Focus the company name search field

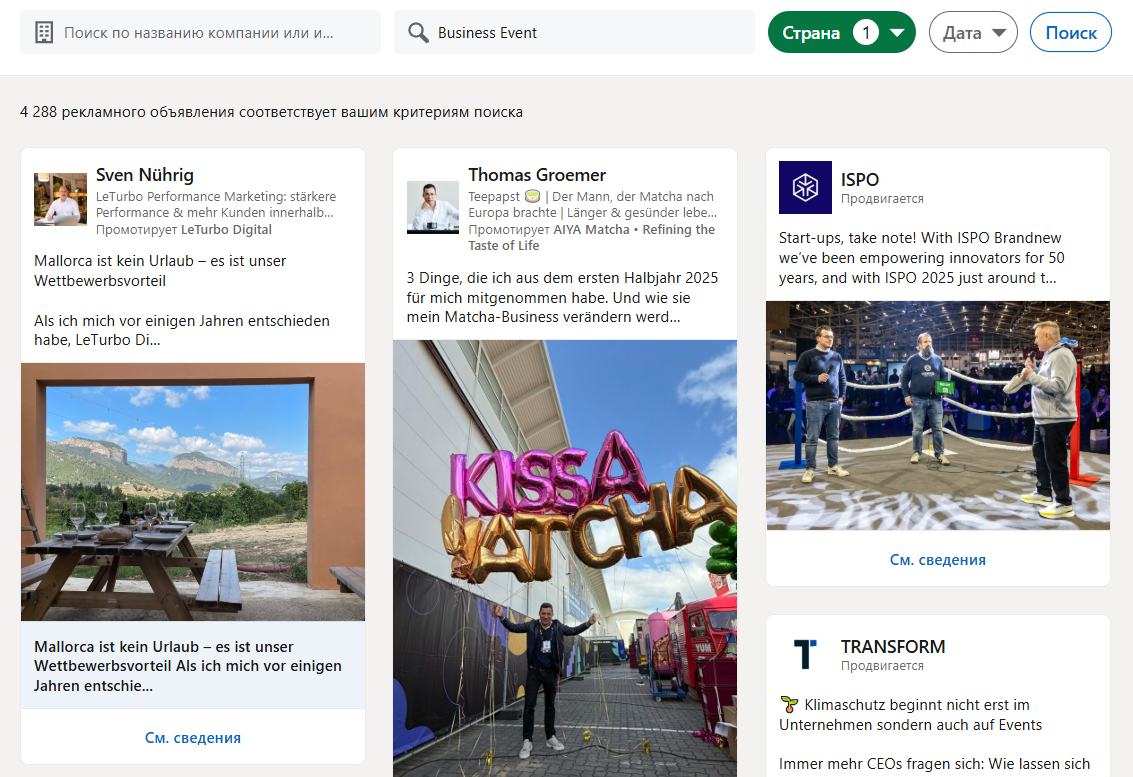(x=200, y=33)
